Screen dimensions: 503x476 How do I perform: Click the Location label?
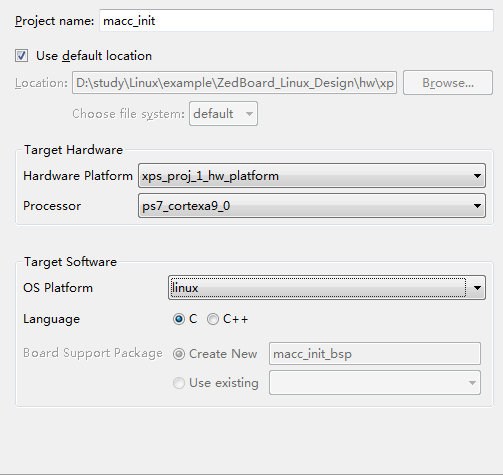41,83
